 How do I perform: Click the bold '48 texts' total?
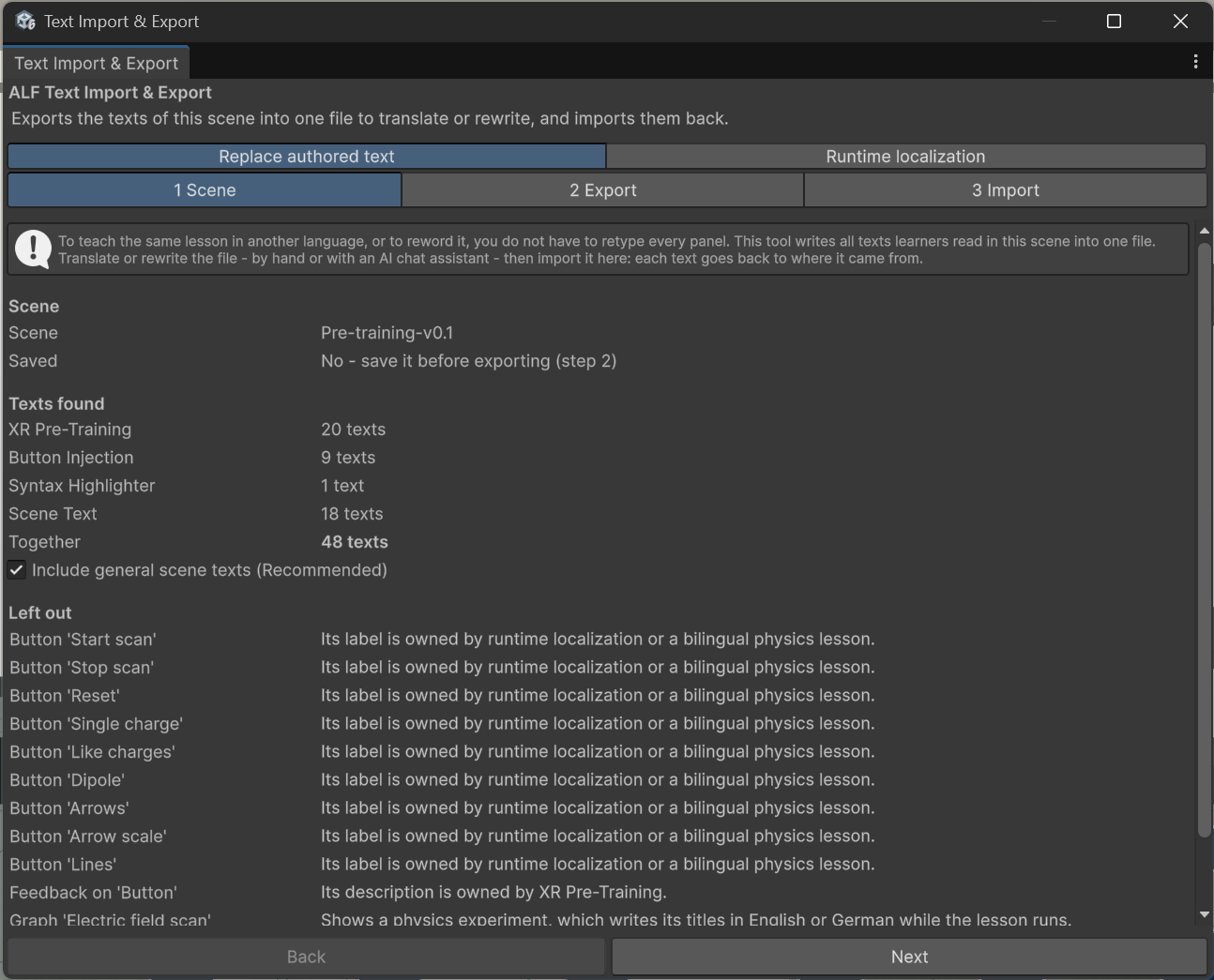(x=355, y=542)
